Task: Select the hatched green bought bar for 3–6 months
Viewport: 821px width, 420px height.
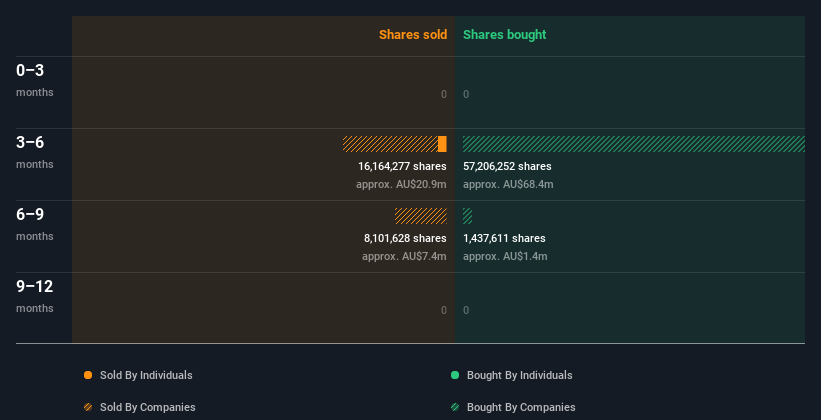Action: click(634, 144)
